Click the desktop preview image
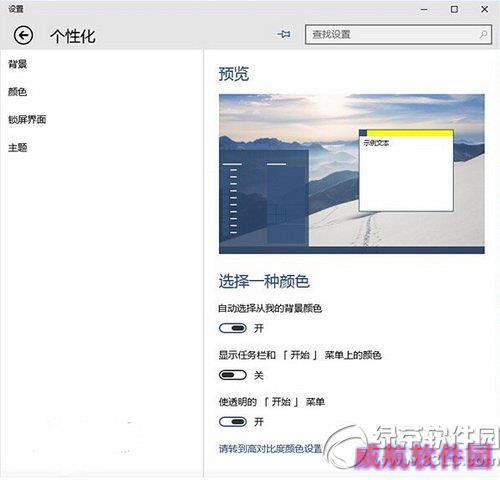The height and width of the screenshot is (480, 500). pos(352,174)
